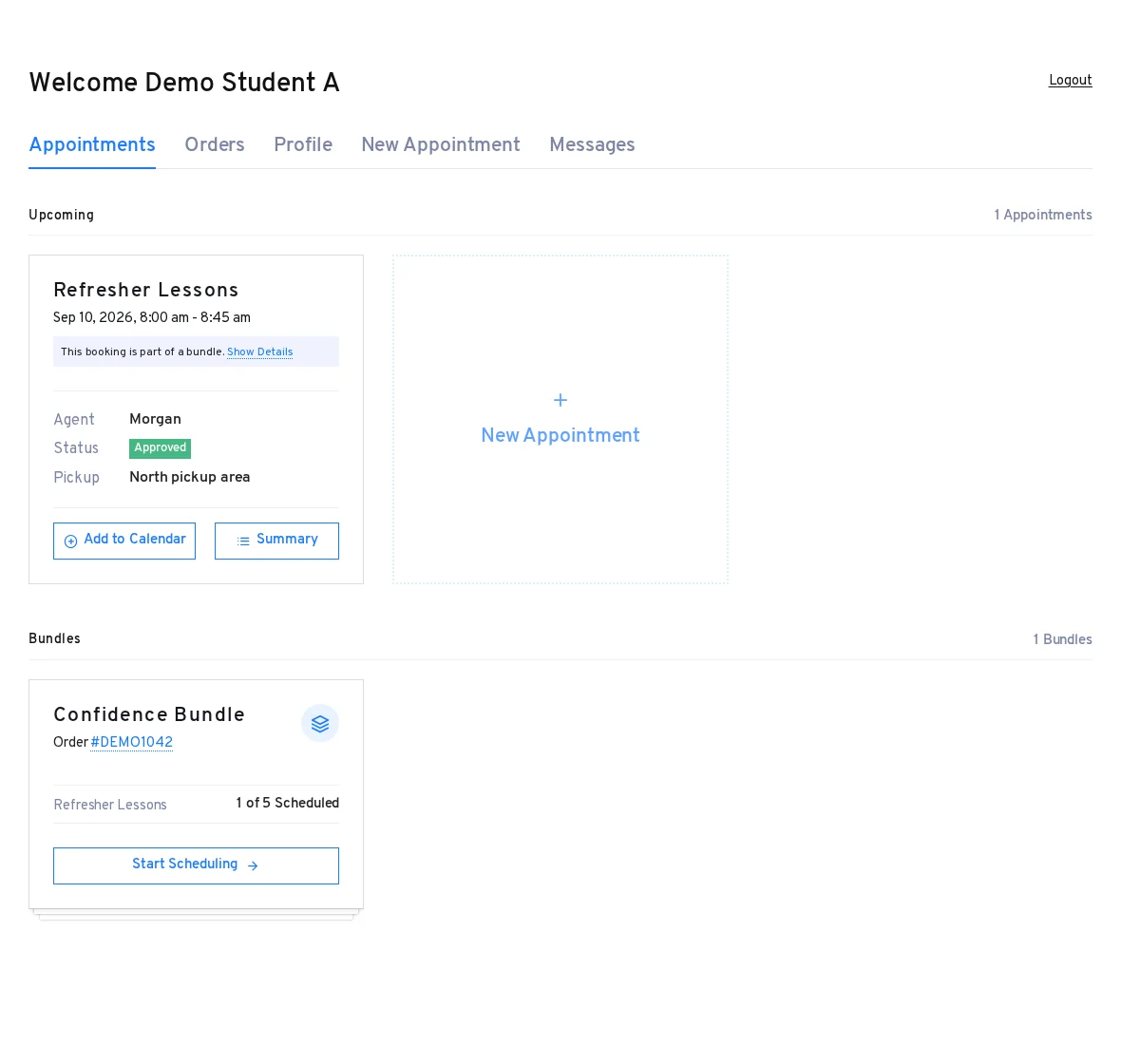Click Refresher Lessons label in bundle card
This screenshot has height=1064, width=1121.
tap(110, 805)
